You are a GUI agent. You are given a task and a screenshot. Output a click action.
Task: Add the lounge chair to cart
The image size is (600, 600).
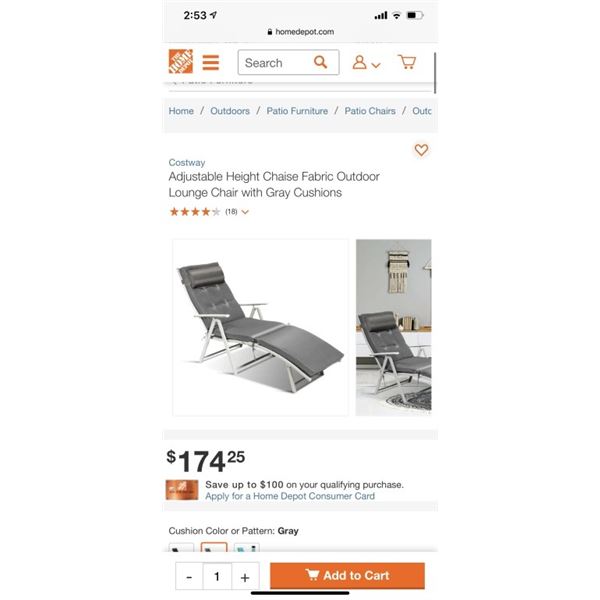click(347, 576)
